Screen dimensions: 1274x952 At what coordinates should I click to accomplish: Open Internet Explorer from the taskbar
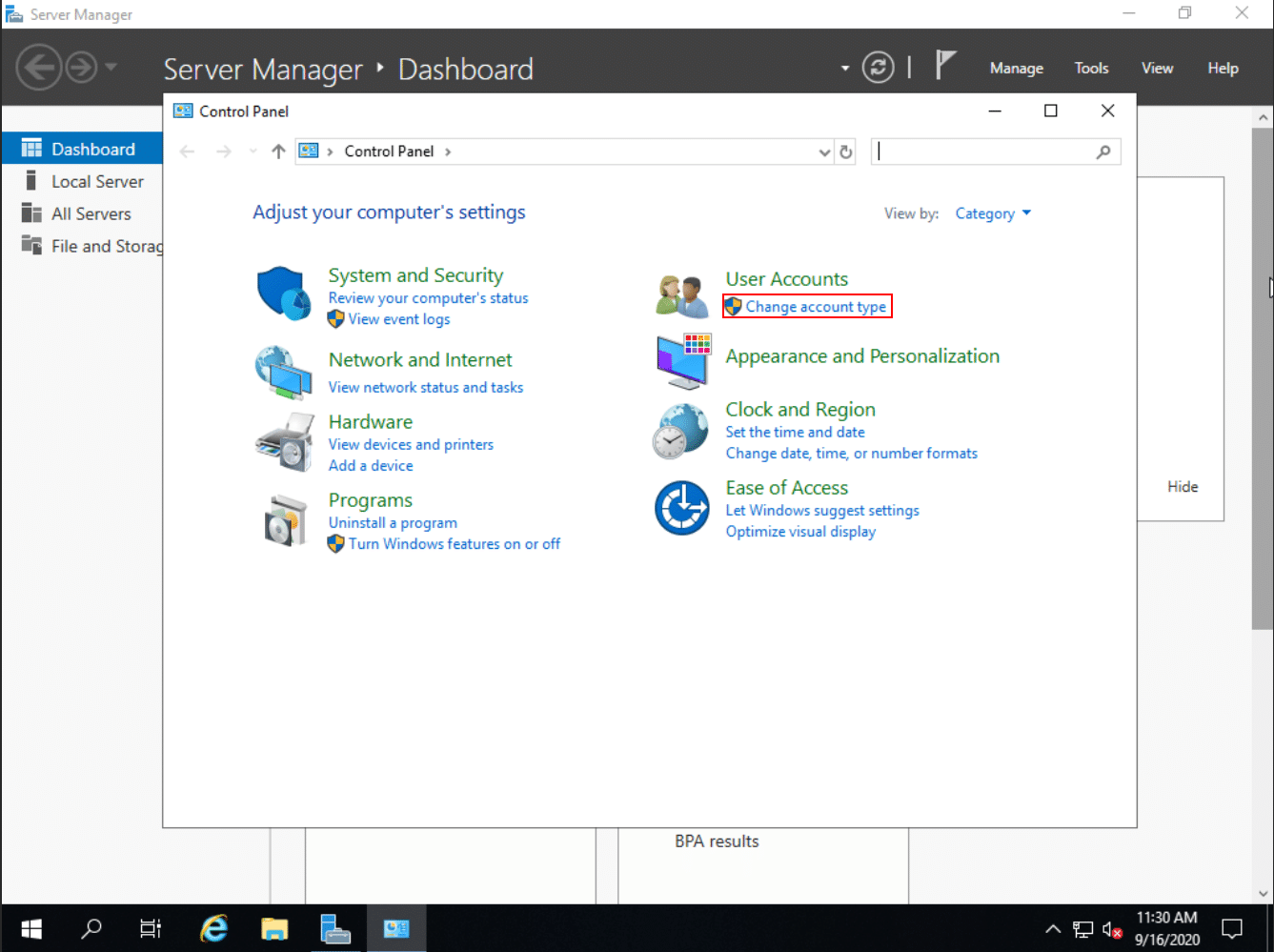(x=214, y=928)
